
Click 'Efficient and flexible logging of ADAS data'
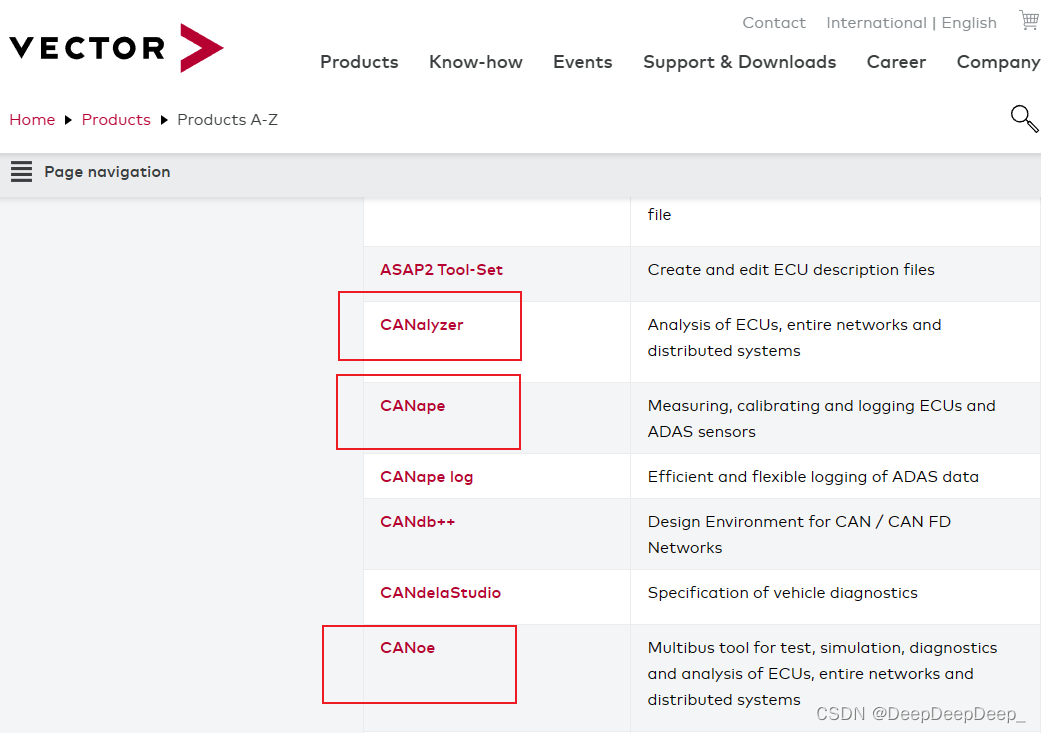(x=813, y=477)
